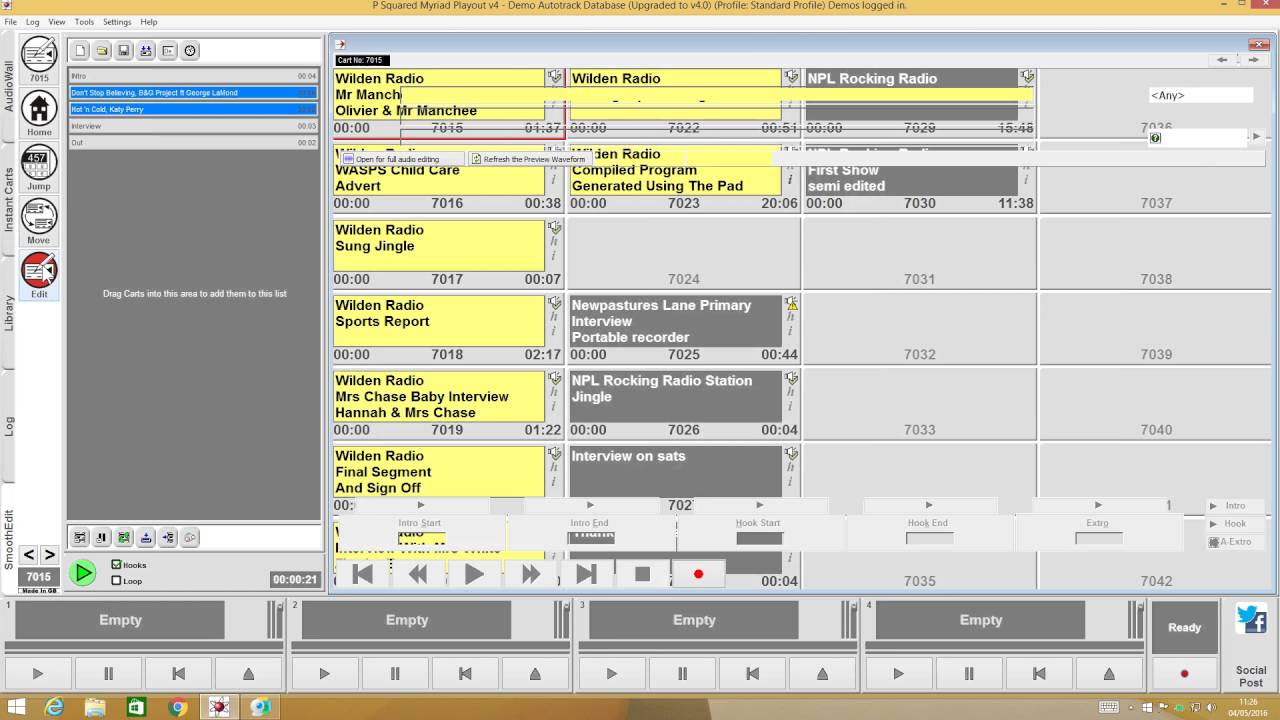Toggle the Hooks checkbox

116,565
